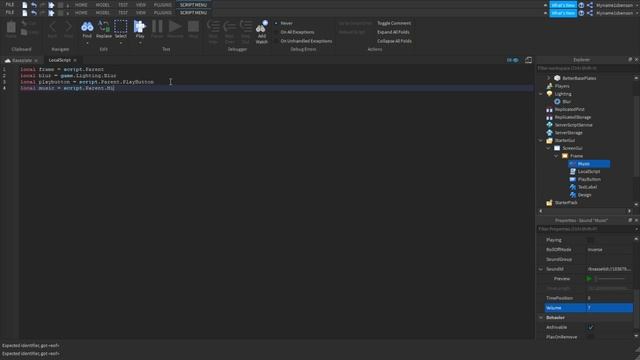Select PlayButton in the Explorer tree

[589, 179]
